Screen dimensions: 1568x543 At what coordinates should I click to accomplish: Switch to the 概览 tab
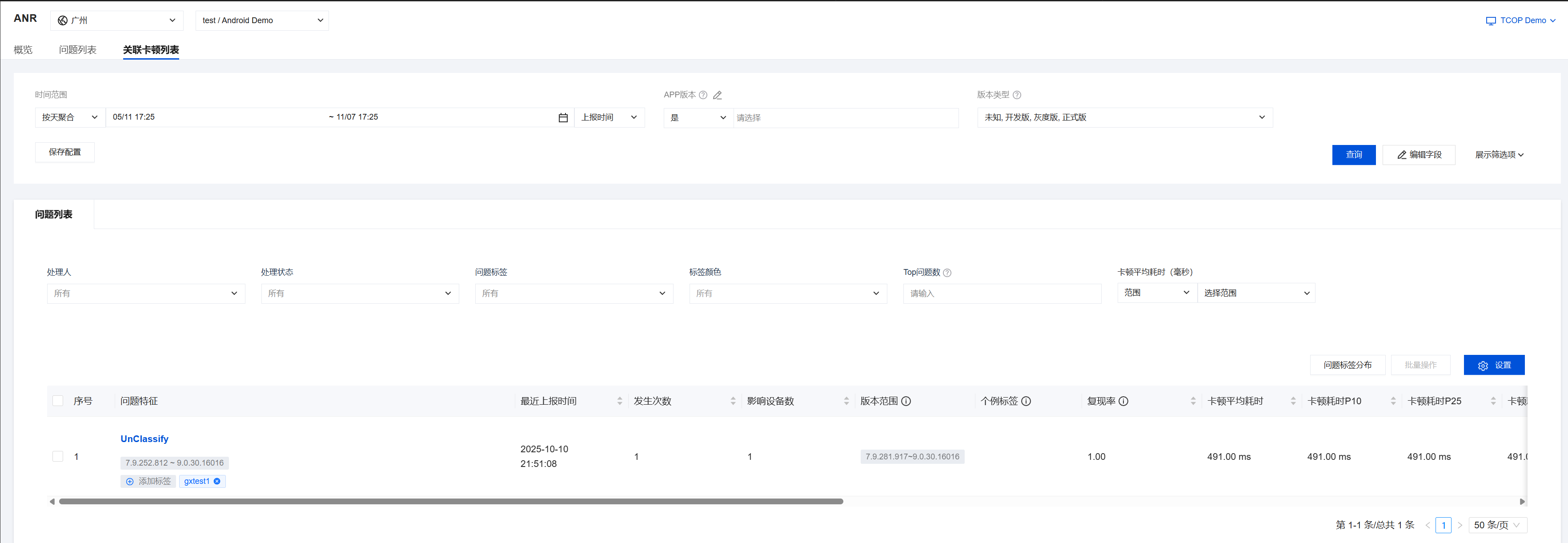click(23, 50)
